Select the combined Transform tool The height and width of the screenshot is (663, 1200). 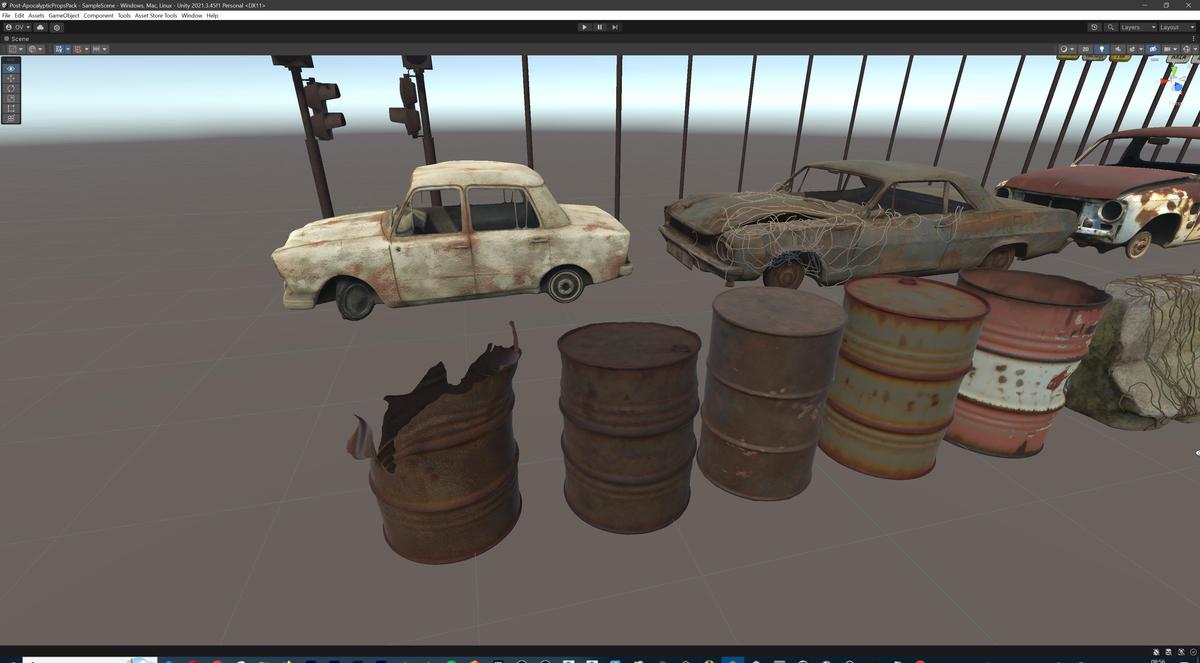coord(10,117)
